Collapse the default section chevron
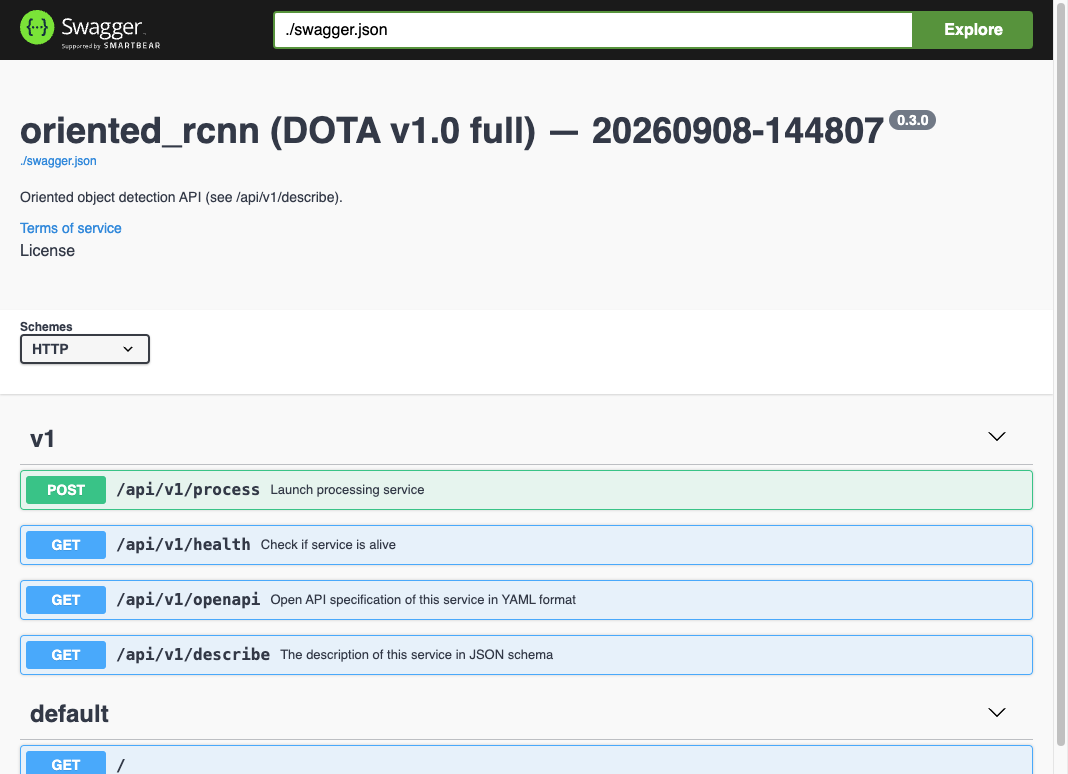1068x774 pixels. tap(996, 713)
